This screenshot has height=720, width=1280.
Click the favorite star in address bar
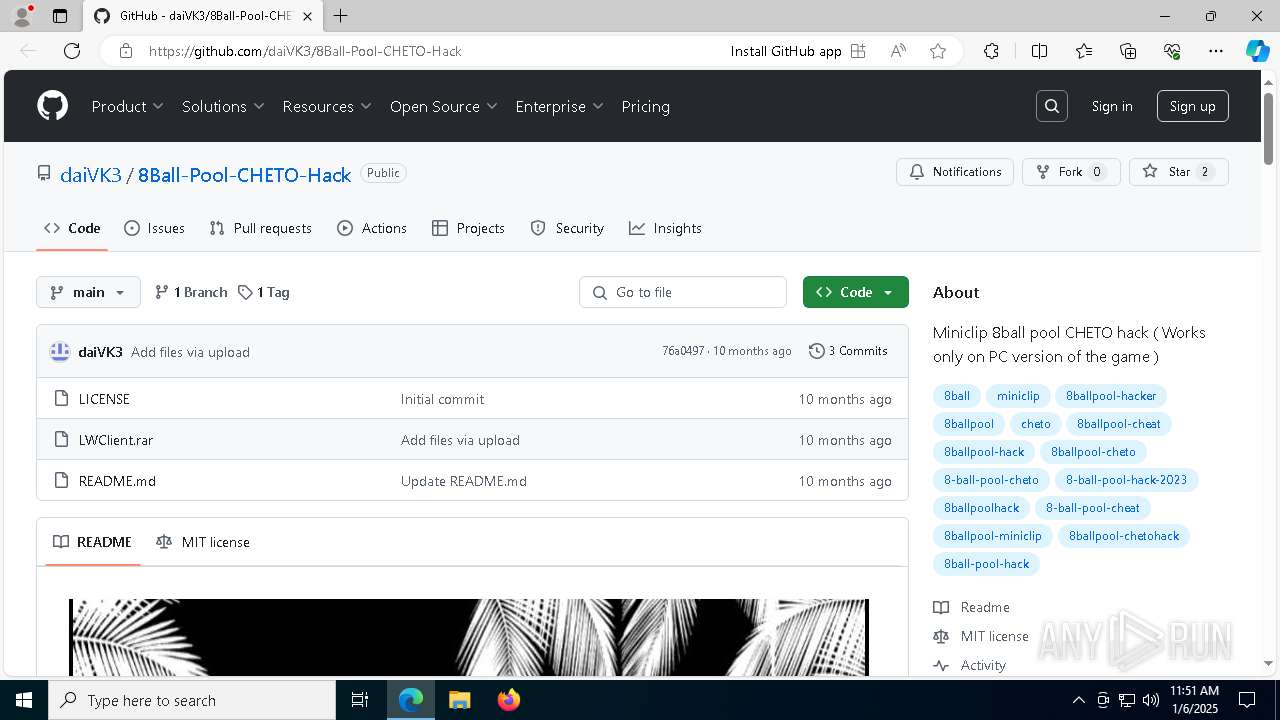[x=938, y=51]
